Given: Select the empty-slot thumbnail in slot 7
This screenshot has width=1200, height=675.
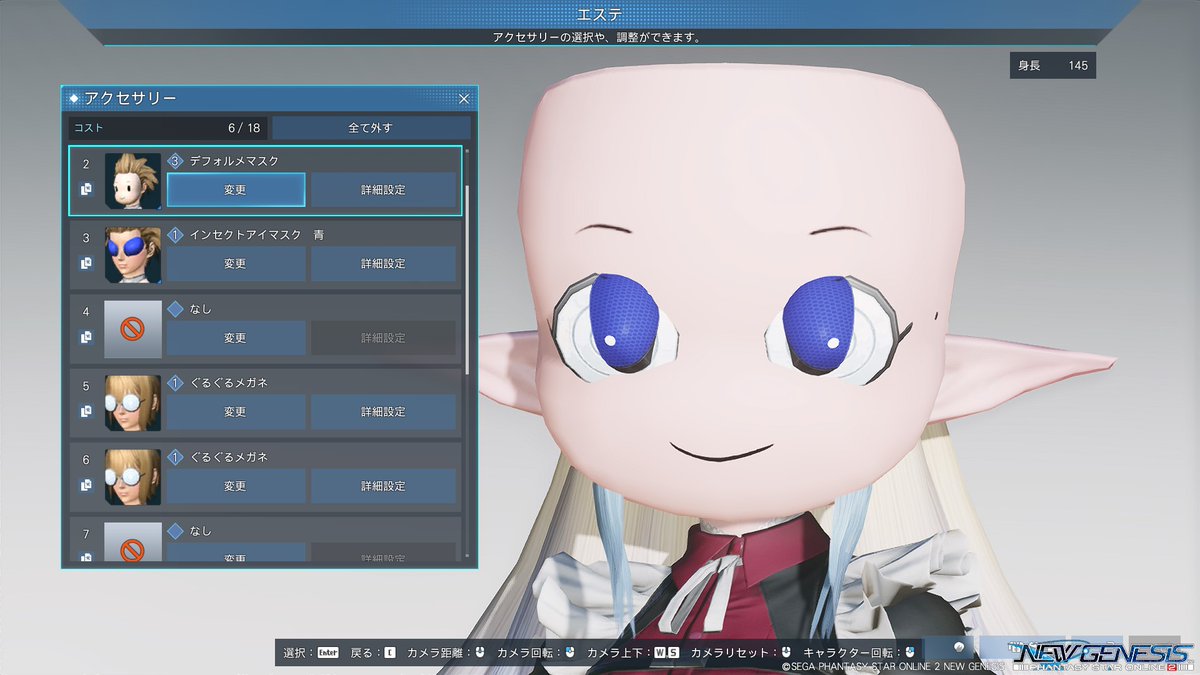Looking at the screenshot, I should [133, 541].
